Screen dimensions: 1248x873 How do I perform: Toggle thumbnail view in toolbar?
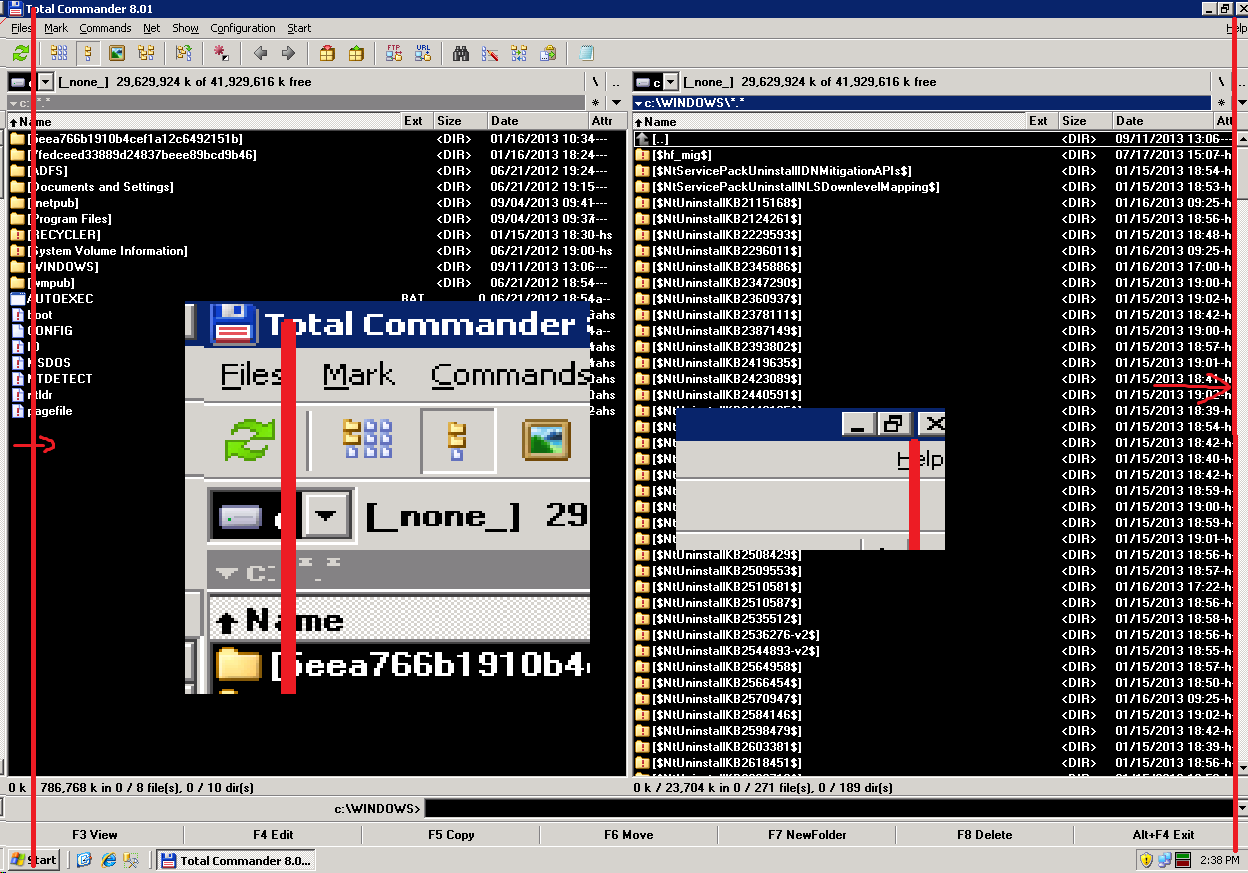(x=117, y=54)
